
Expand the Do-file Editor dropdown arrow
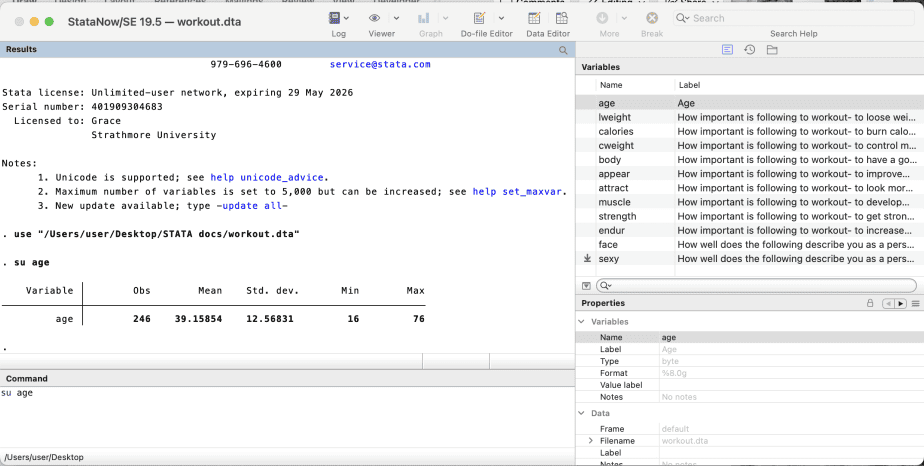click(x=501, y=18)
